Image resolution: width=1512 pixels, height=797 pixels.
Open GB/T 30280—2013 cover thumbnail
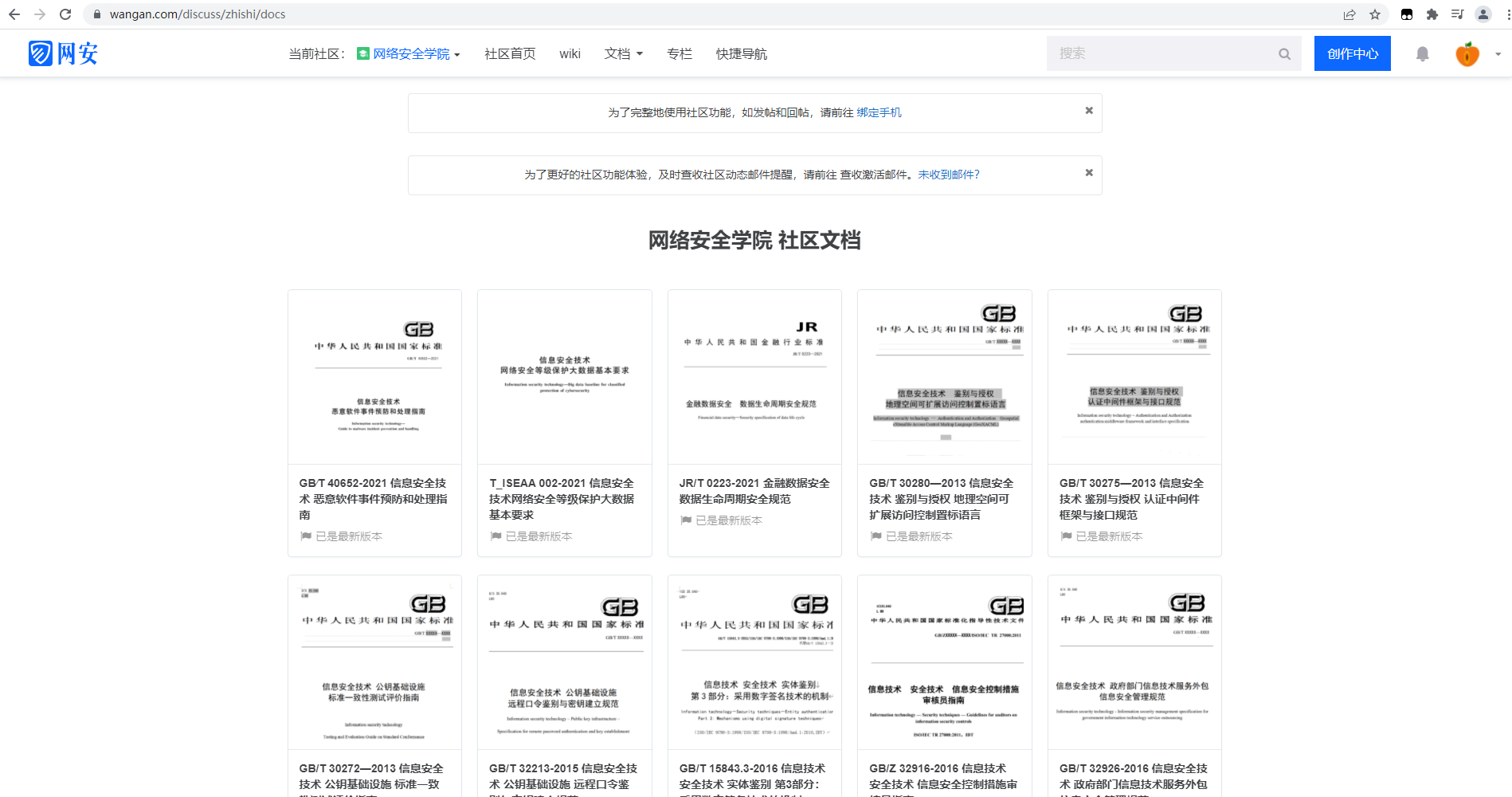point(945,377)
